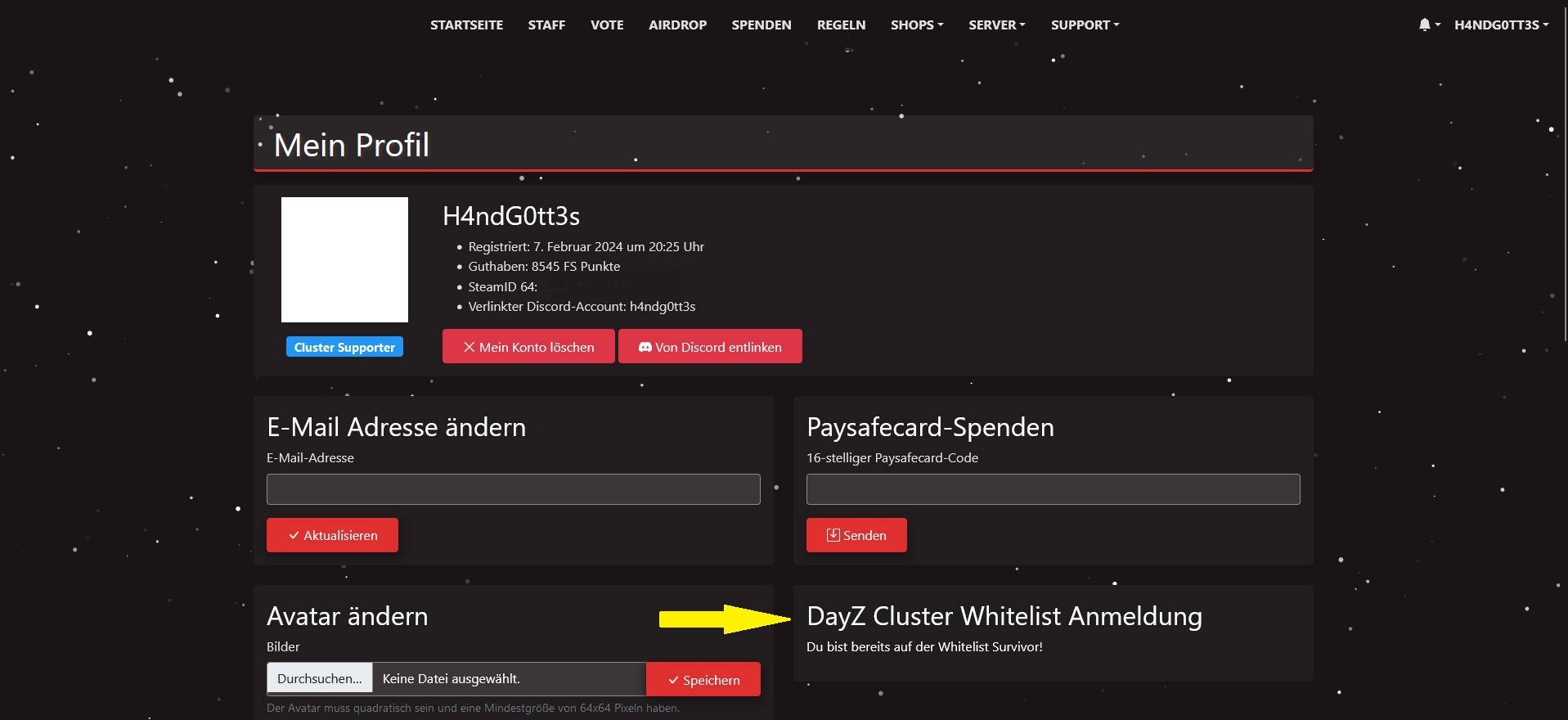Click the profile avatar image
1568x720 pixels.
tap(344, 259)
